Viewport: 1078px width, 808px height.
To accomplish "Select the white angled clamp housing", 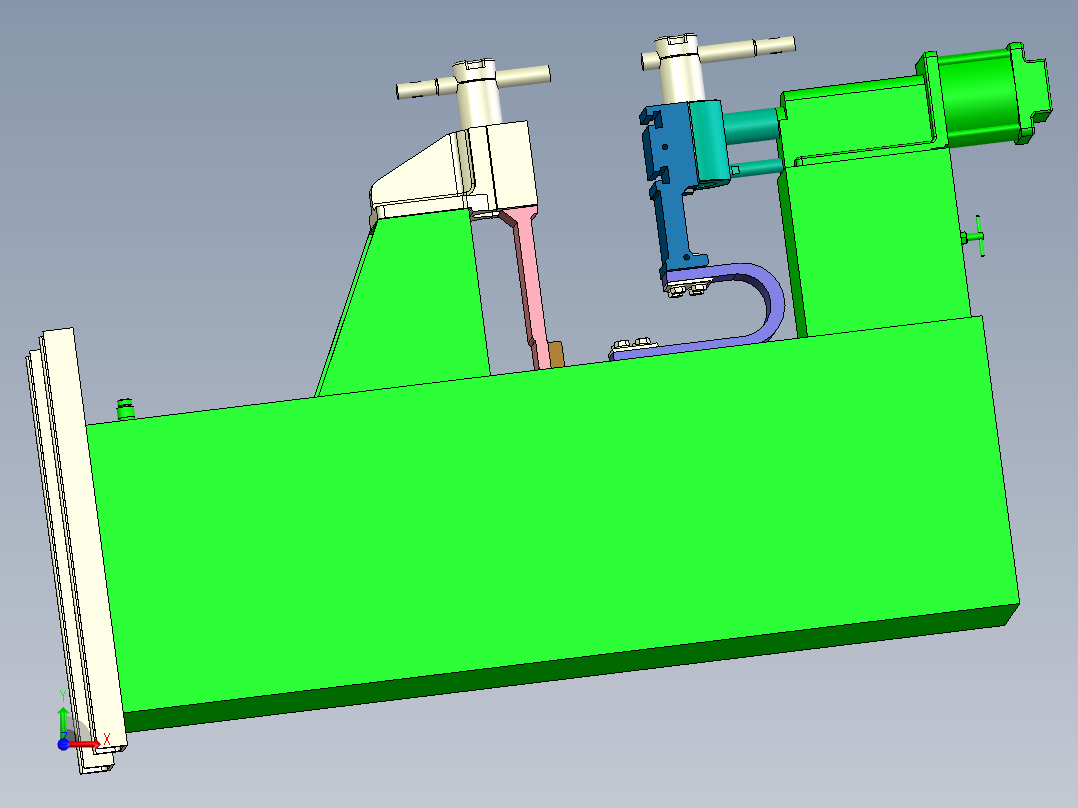I will click(454, 171).
